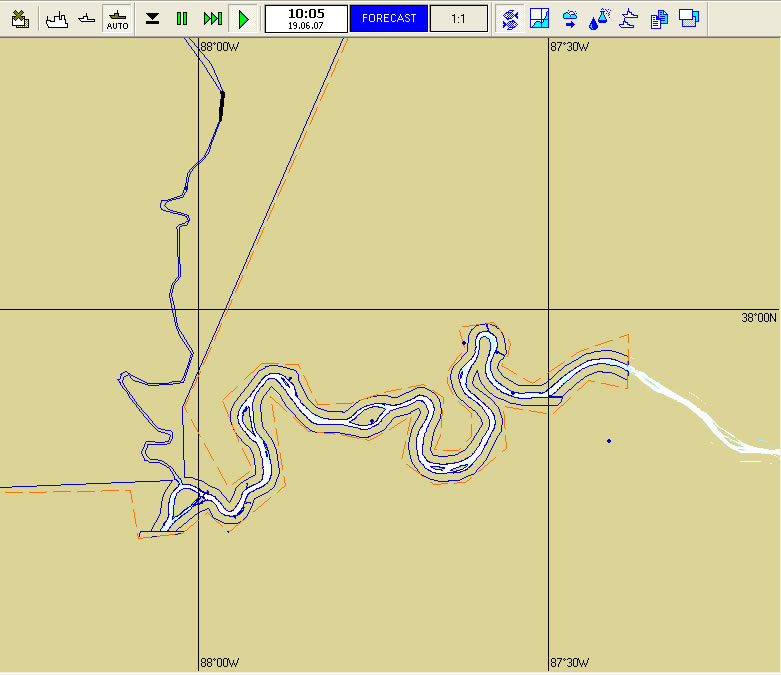Click the 1:1 time scale button

[x=458, y=19]
